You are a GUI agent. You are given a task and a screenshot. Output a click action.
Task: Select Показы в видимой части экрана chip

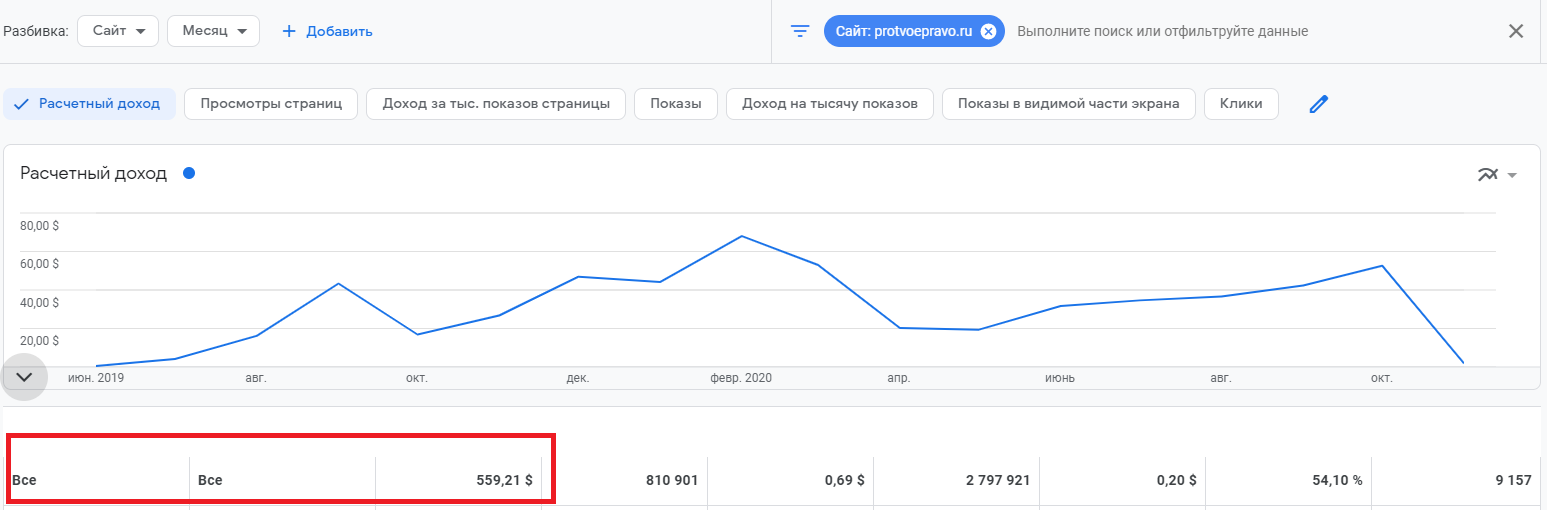pos(1068,104)
